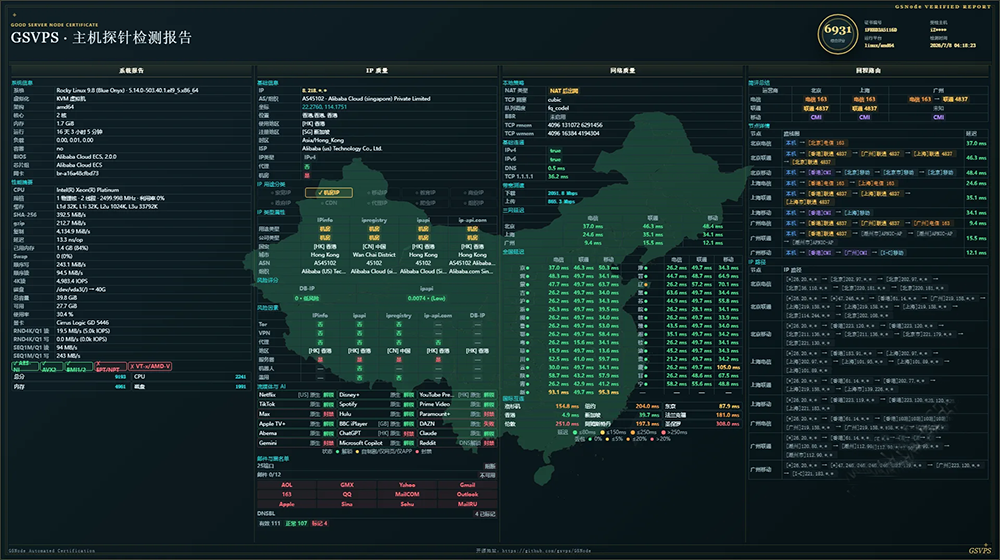
Task: Click the Disney+ streaming unlock row
Action: pyautogui.click(x=376, y=395)
